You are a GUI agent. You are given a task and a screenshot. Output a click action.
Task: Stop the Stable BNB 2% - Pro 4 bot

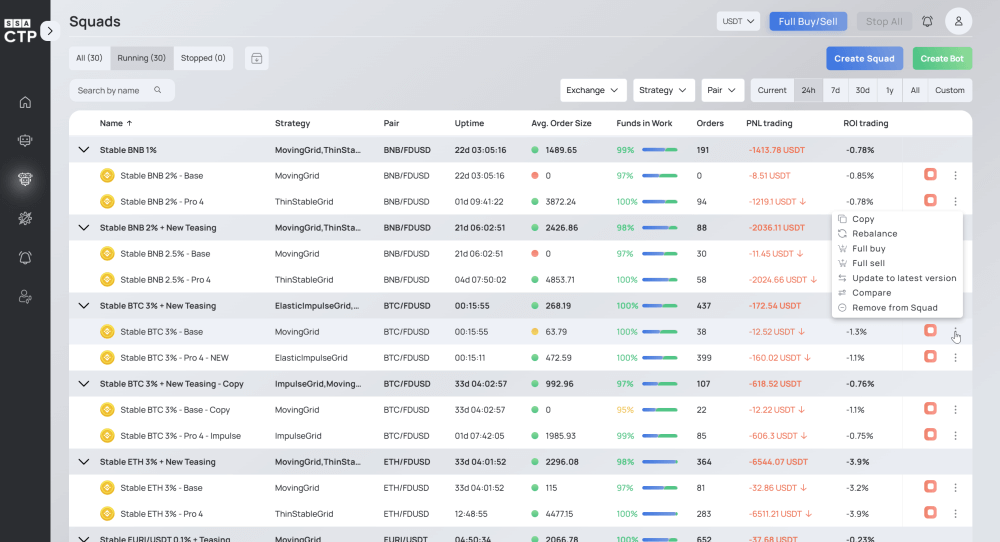[930, 200]
